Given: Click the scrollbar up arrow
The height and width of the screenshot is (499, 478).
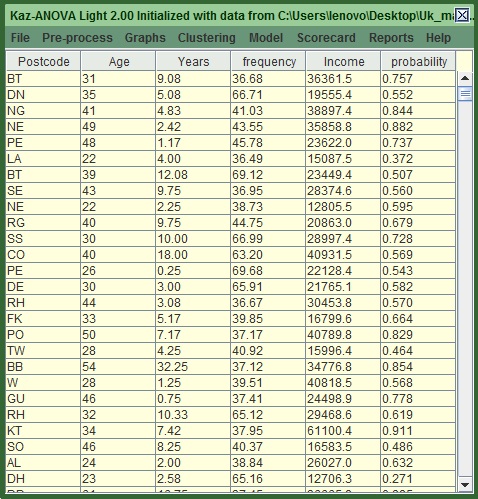Looking at the screenshot, I should 465,78.
